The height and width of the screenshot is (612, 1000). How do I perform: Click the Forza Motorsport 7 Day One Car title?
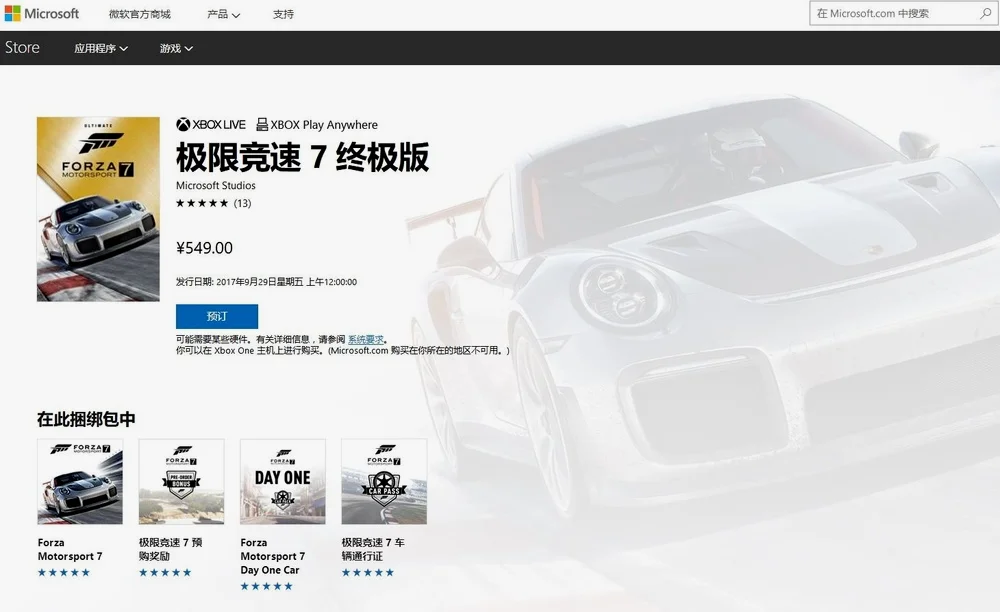pyautogui.click(x=272, y=557)
